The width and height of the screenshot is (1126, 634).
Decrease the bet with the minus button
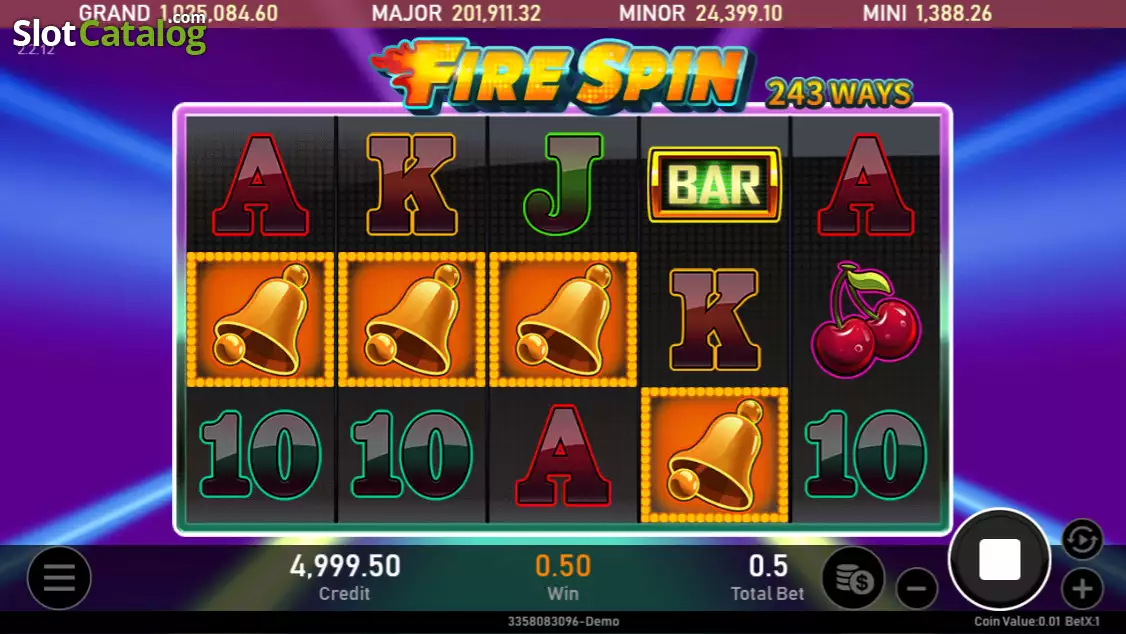[x=916, y=589]
